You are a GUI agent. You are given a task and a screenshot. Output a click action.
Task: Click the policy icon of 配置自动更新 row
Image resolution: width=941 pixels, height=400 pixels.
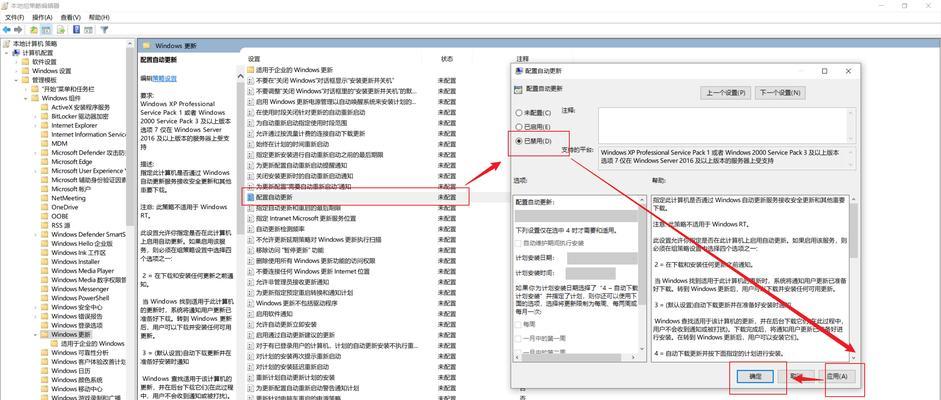251,197
